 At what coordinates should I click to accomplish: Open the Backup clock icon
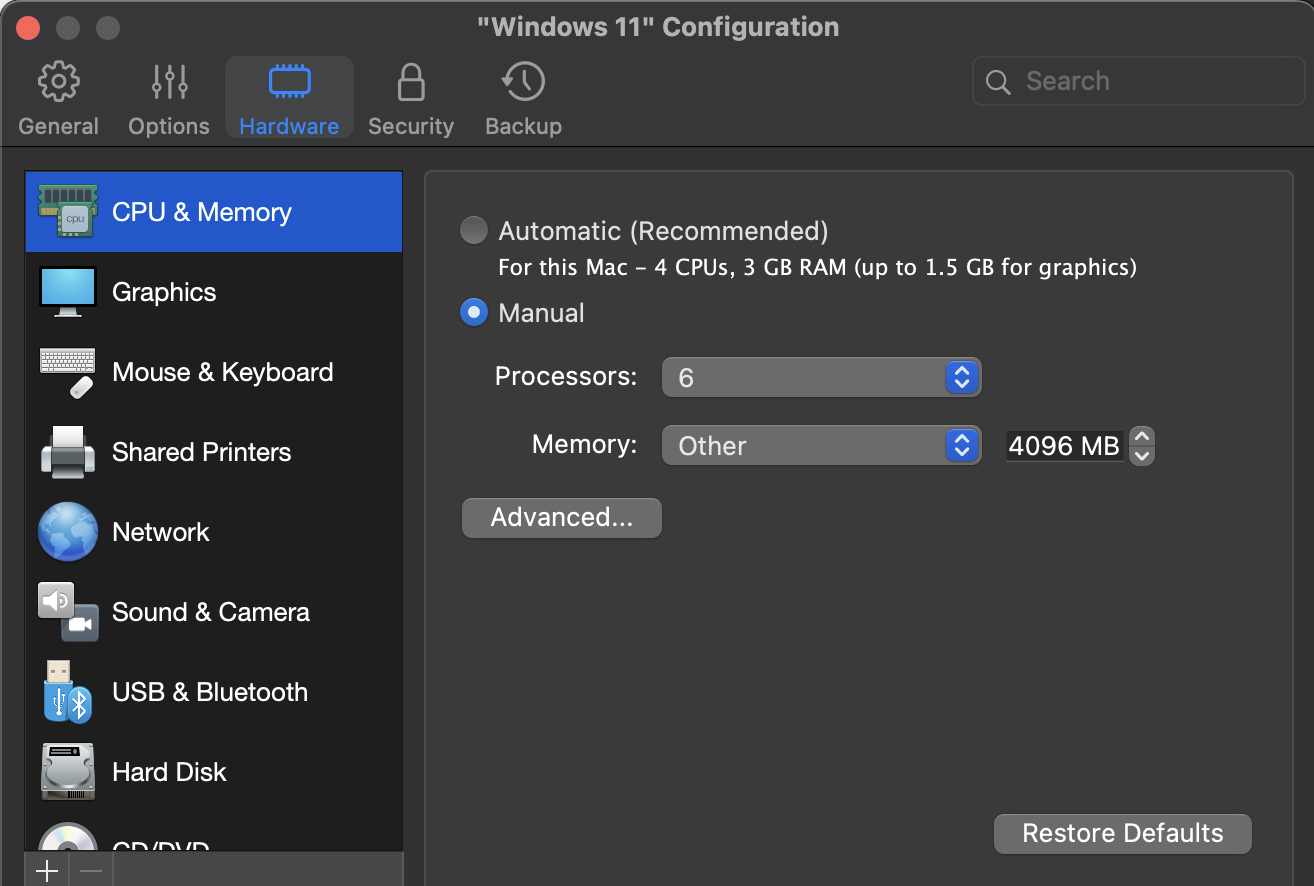click(x=523, y=82)
